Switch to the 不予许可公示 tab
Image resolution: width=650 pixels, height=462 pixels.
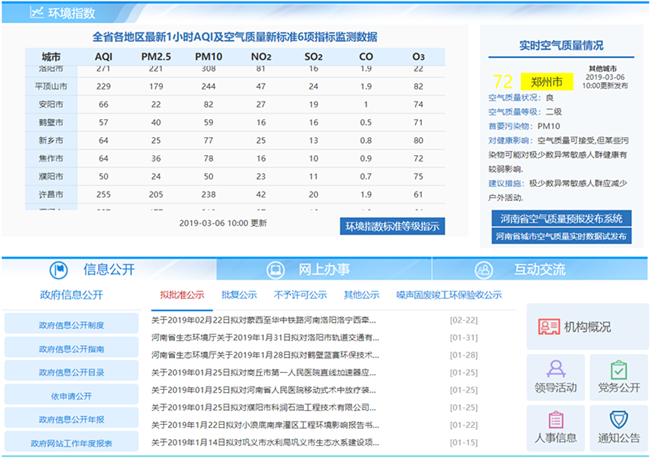pyautogui.click(x=299, y=295)
